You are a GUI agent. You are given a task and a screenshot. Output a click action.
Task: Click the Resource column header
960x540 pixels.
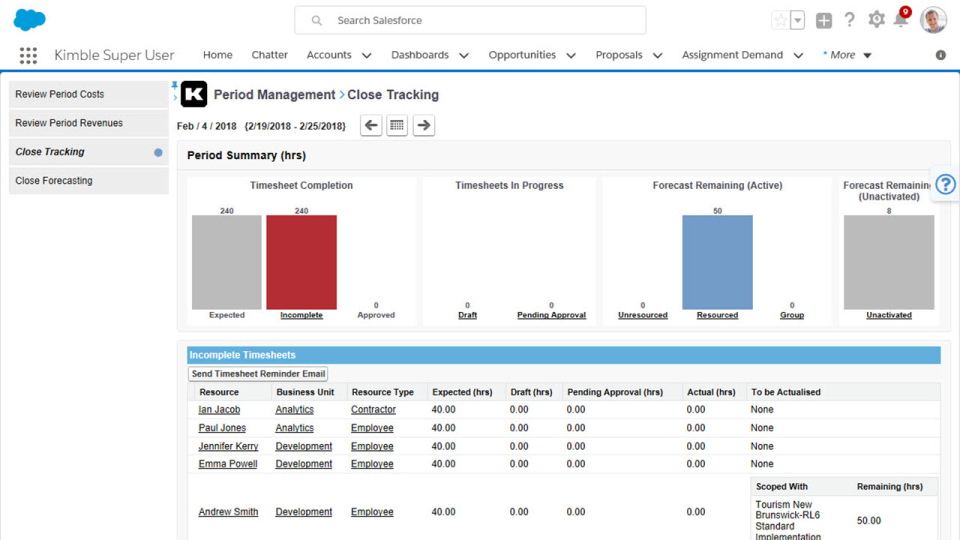(x=219, y=392)
